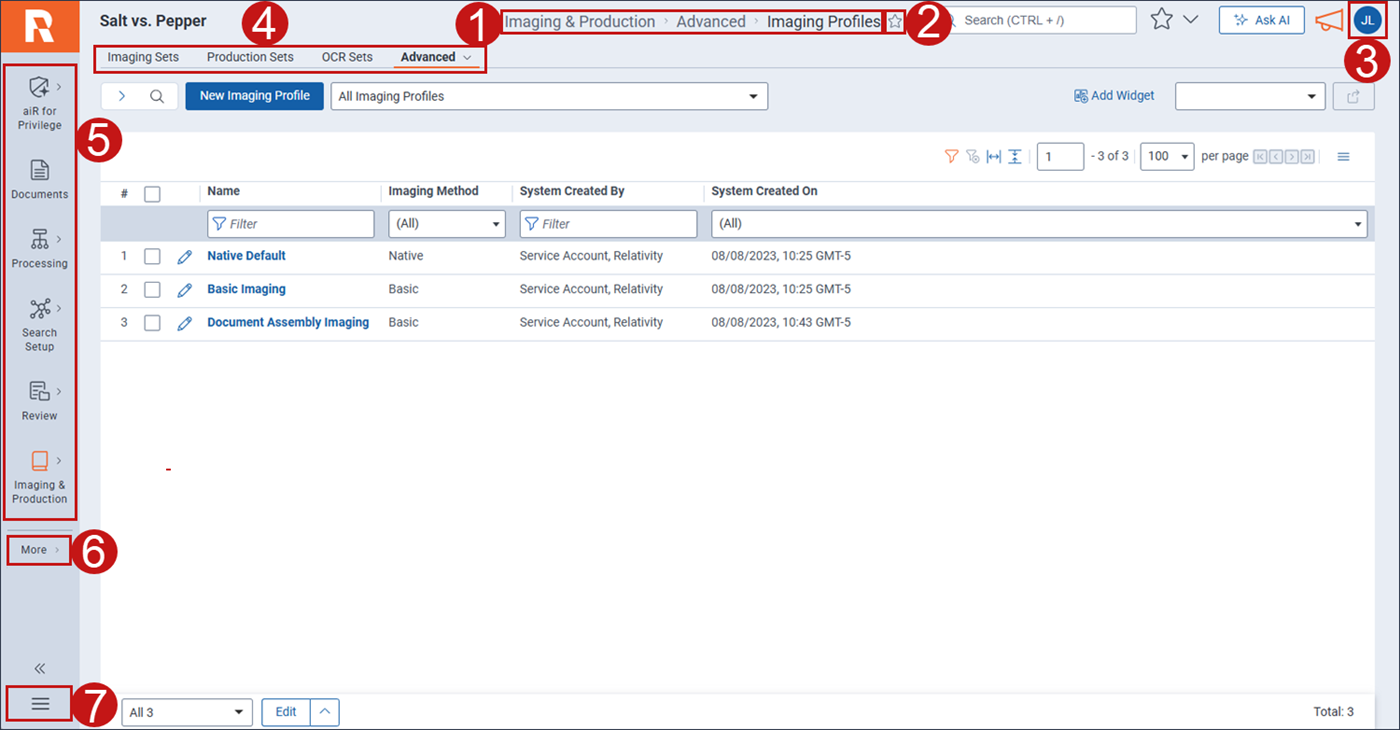1400x730 pixels.
Task: Switch to the OCR Sets tab
Action: point(347,57)
